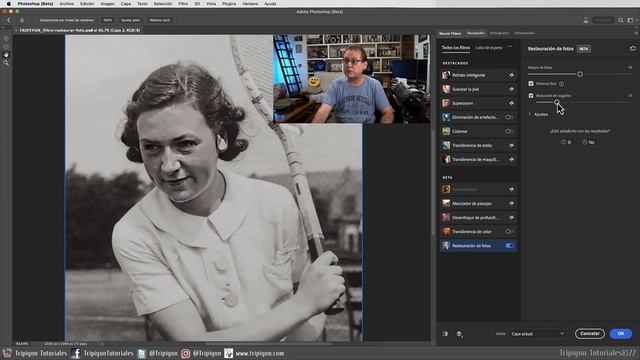Click the zoom percentage field in status bar

click(22, 344)
